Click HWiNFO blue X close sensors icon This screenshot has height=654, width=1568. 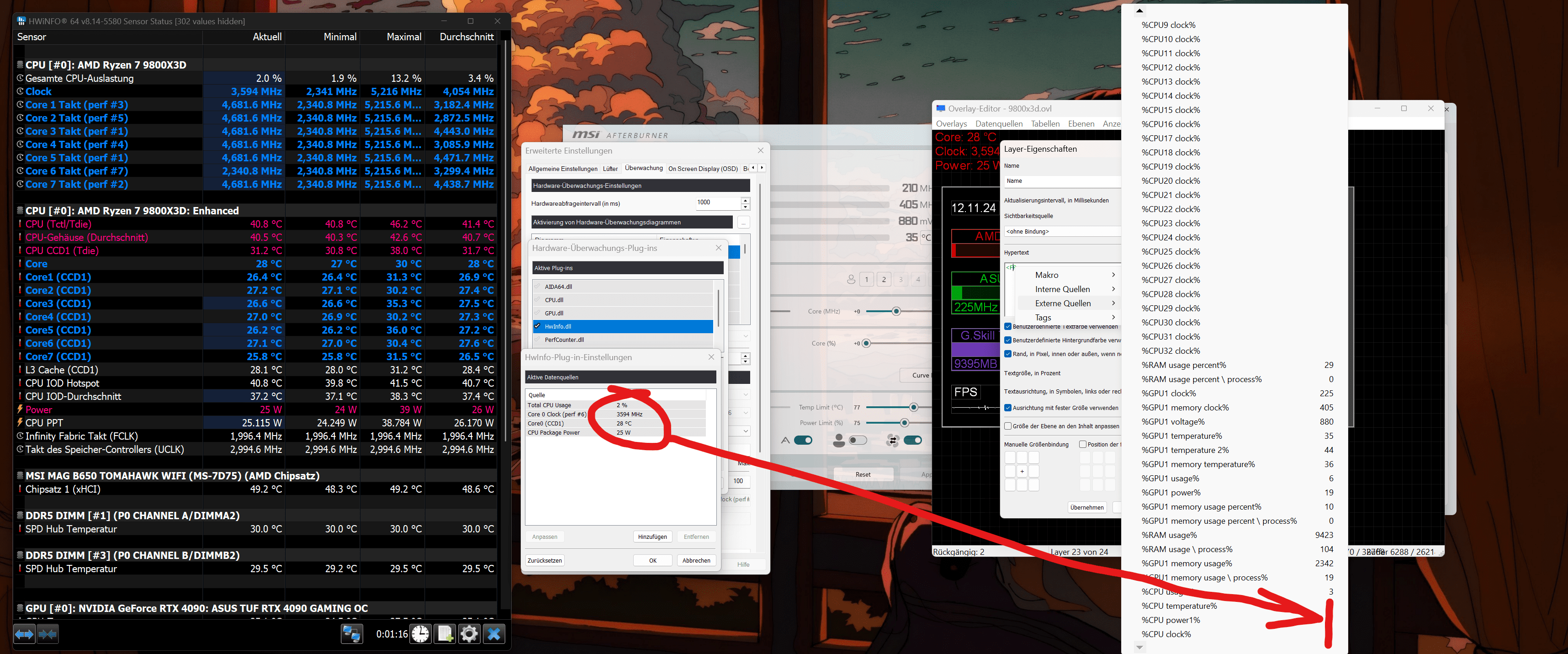pyautogui.click(x=493, y=634)
